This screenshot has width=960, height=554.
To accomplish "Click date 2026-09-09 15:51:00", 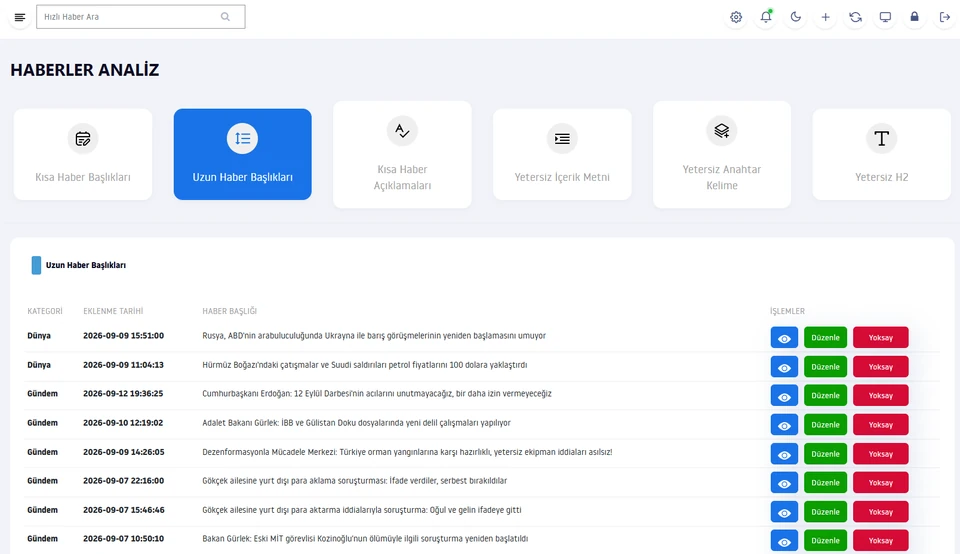I will 124,335.
